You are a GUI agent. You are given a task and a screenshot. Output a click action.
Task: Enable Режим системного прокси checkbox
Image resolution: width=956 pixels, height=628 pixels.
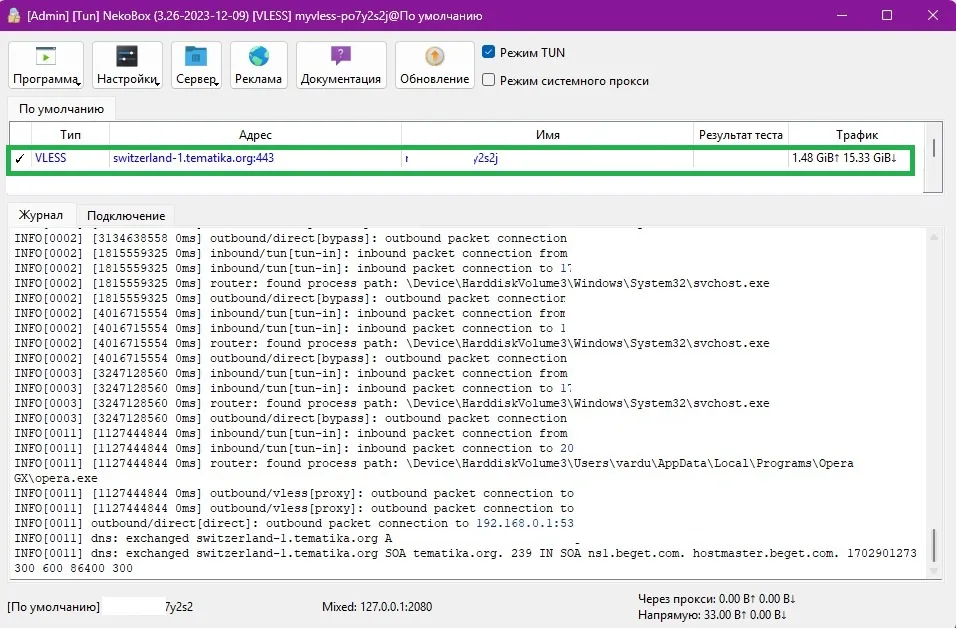489,80
